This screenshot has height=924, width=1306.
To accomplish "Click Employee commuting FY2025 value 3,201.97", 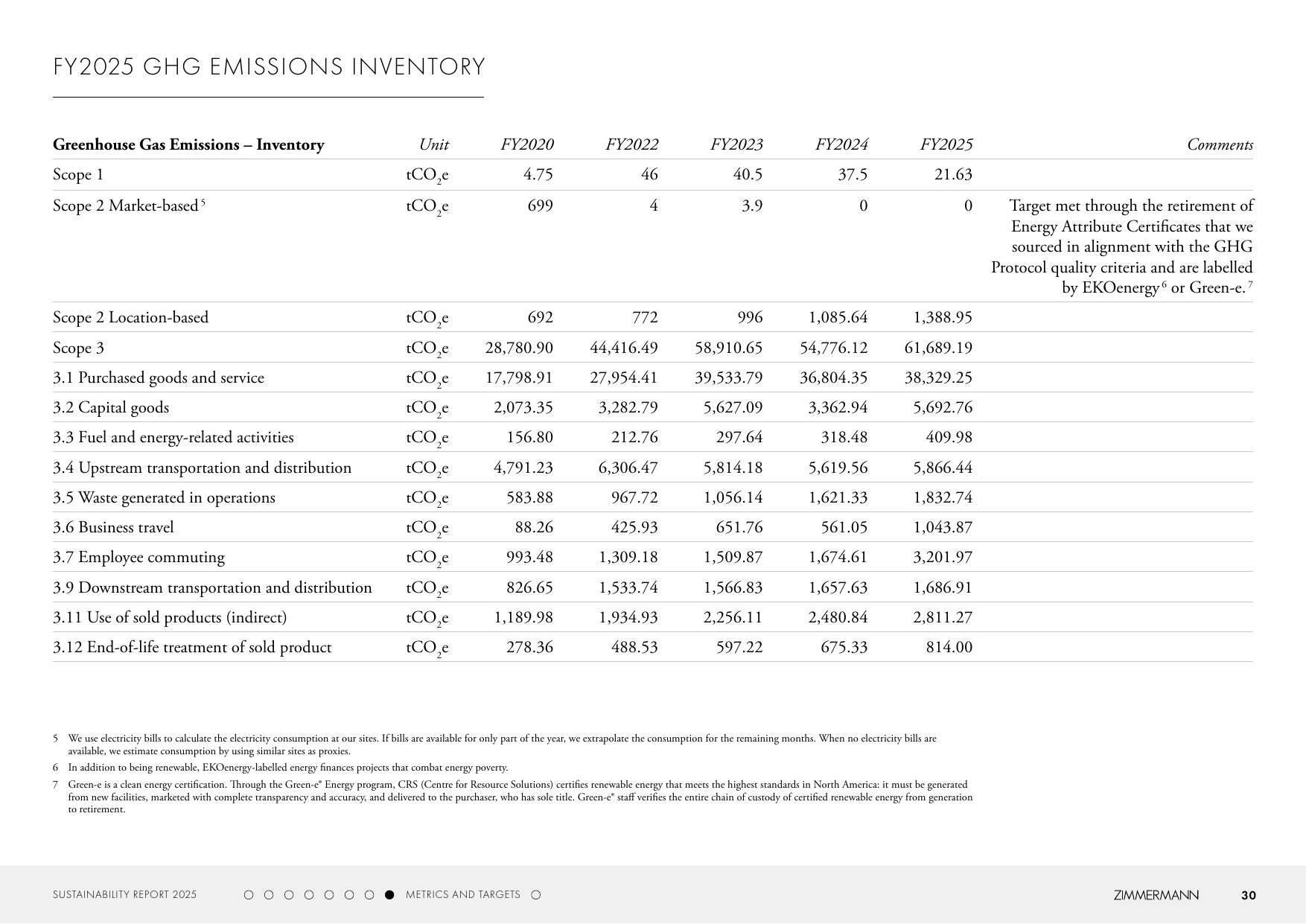I will 943,558.
